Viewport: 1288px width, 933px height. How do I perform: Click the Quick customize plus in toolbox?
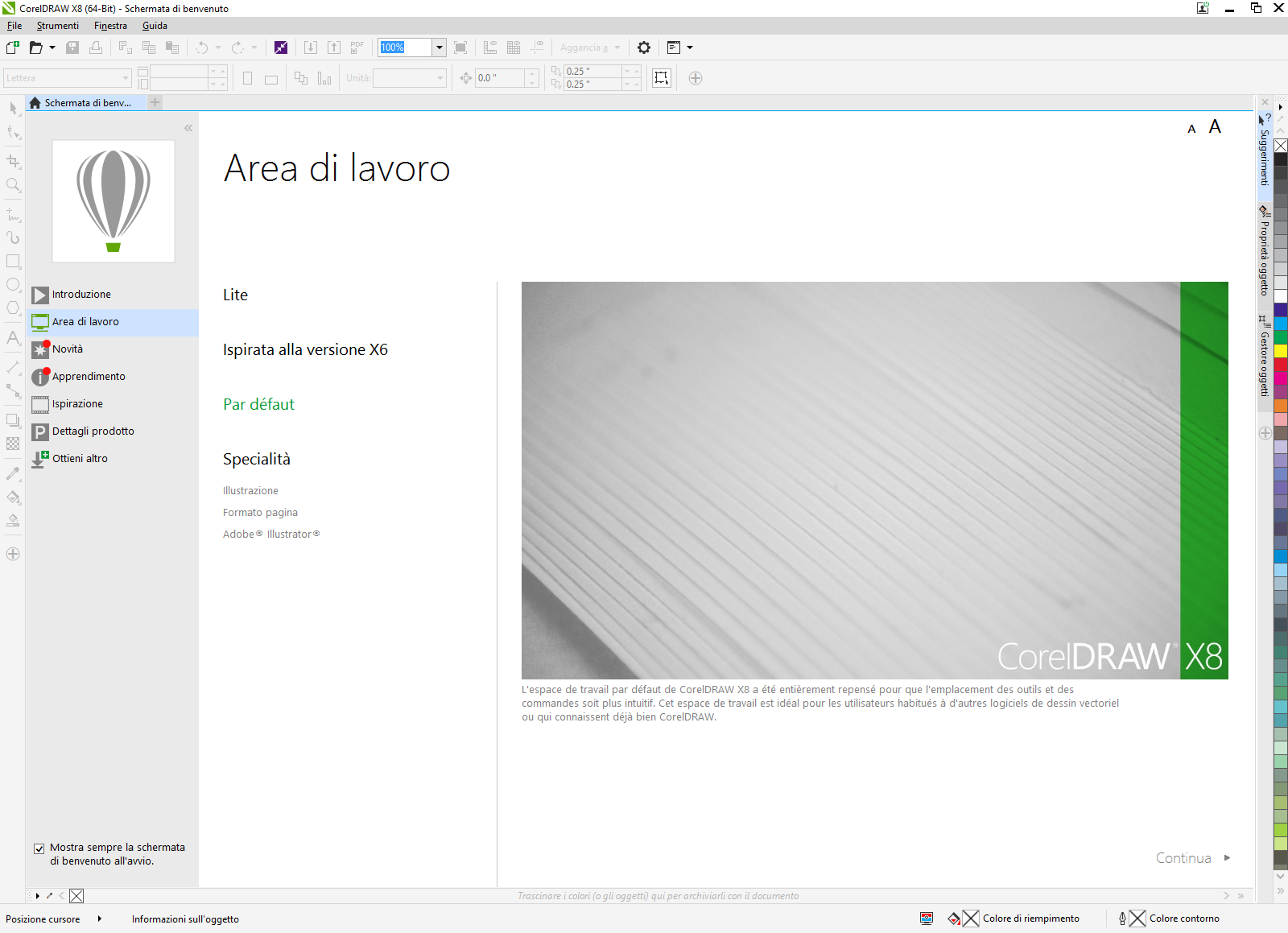[13, 554]
